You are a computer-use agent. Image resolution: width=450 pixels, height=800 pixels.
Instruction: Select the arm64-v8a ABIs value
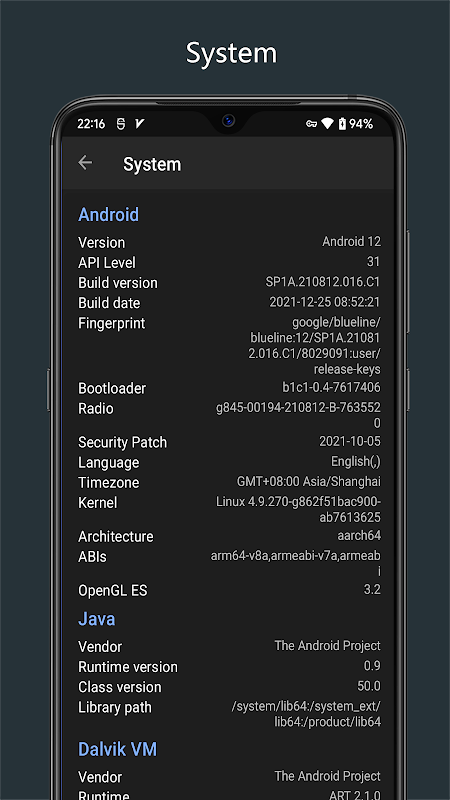296,564
